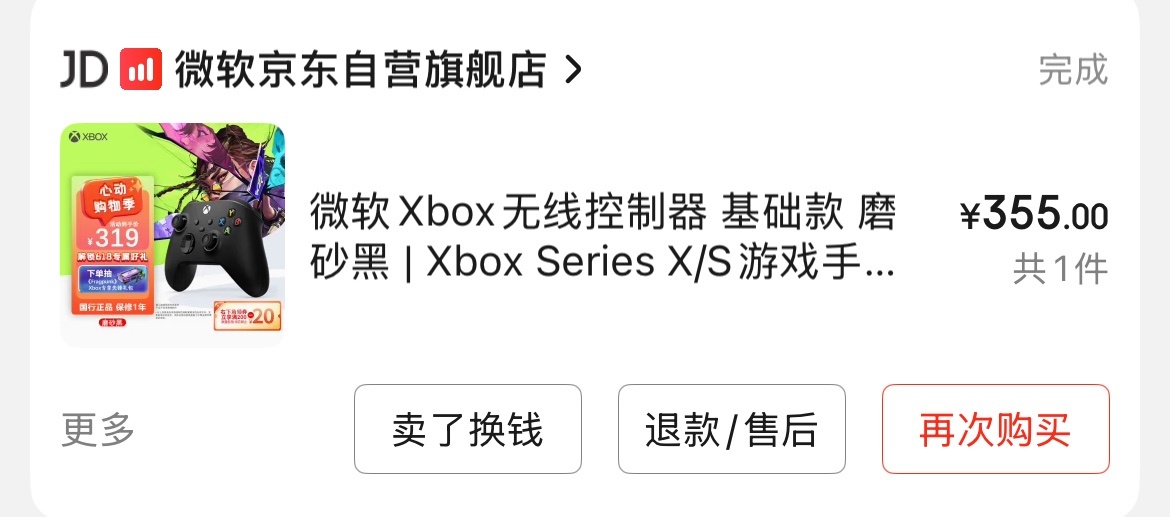Tap the red bar-chart store badge icon
The image size is (1170, 517).
141,69
